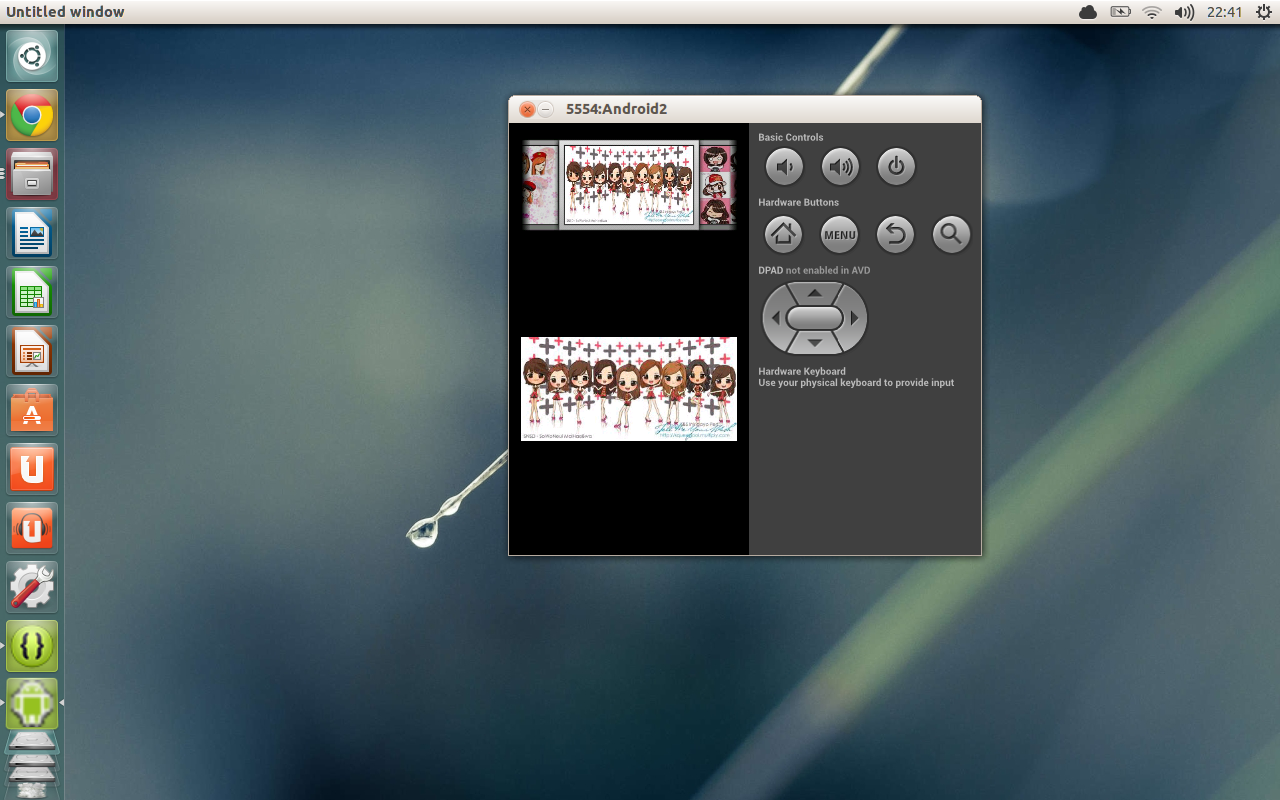Open the Wi-Fi network indicator
This screenshot has width=1280, height=800.
tap(1152, 12)
